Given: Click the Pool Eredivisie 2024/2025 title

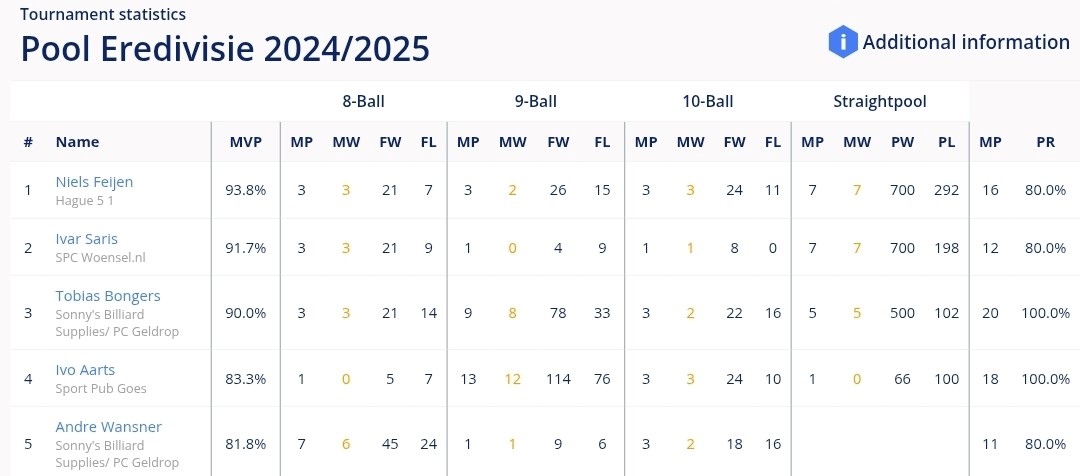Looking at the screenshot, I should pyautogui.click(x=225, y=49).
